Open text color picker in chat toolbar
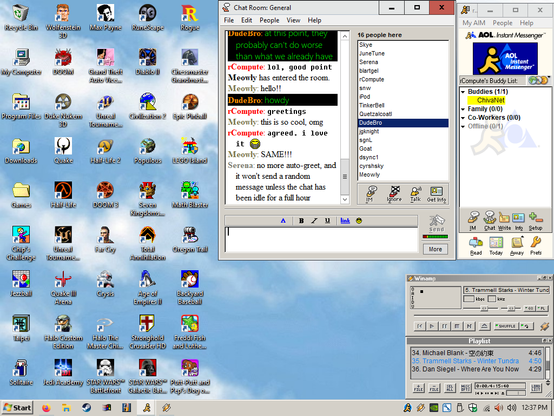The image size is (554, 416). pos(283,221)
